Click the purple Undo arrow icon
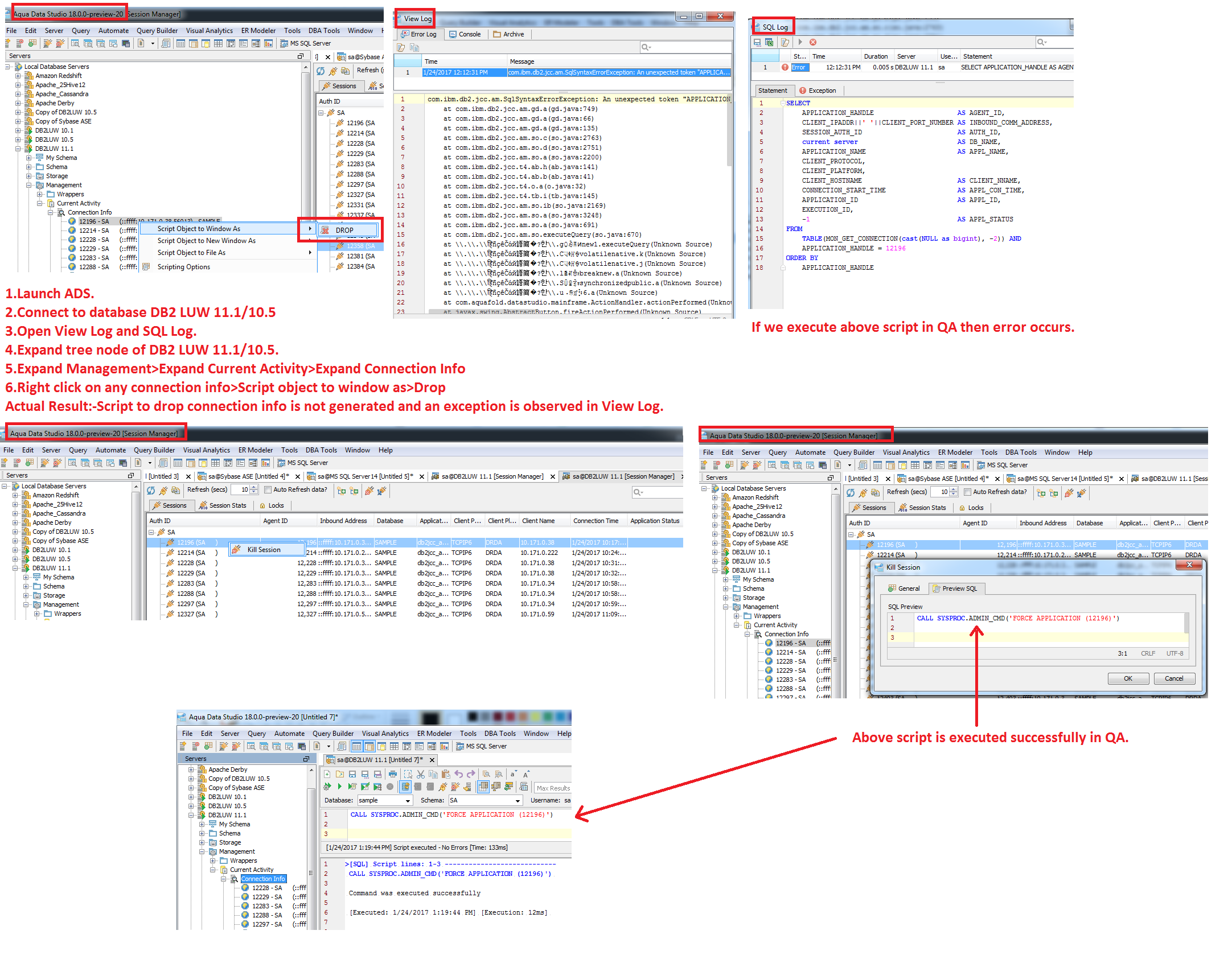This screenshot has width=1232, height=955. (459, 774)
